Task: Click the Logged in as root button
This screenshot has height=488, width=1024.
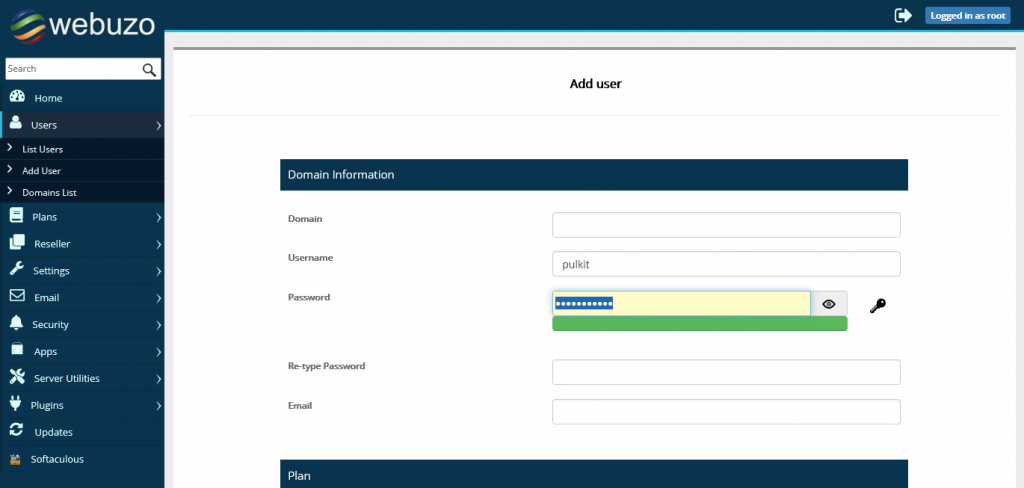Action: (967, 16)
